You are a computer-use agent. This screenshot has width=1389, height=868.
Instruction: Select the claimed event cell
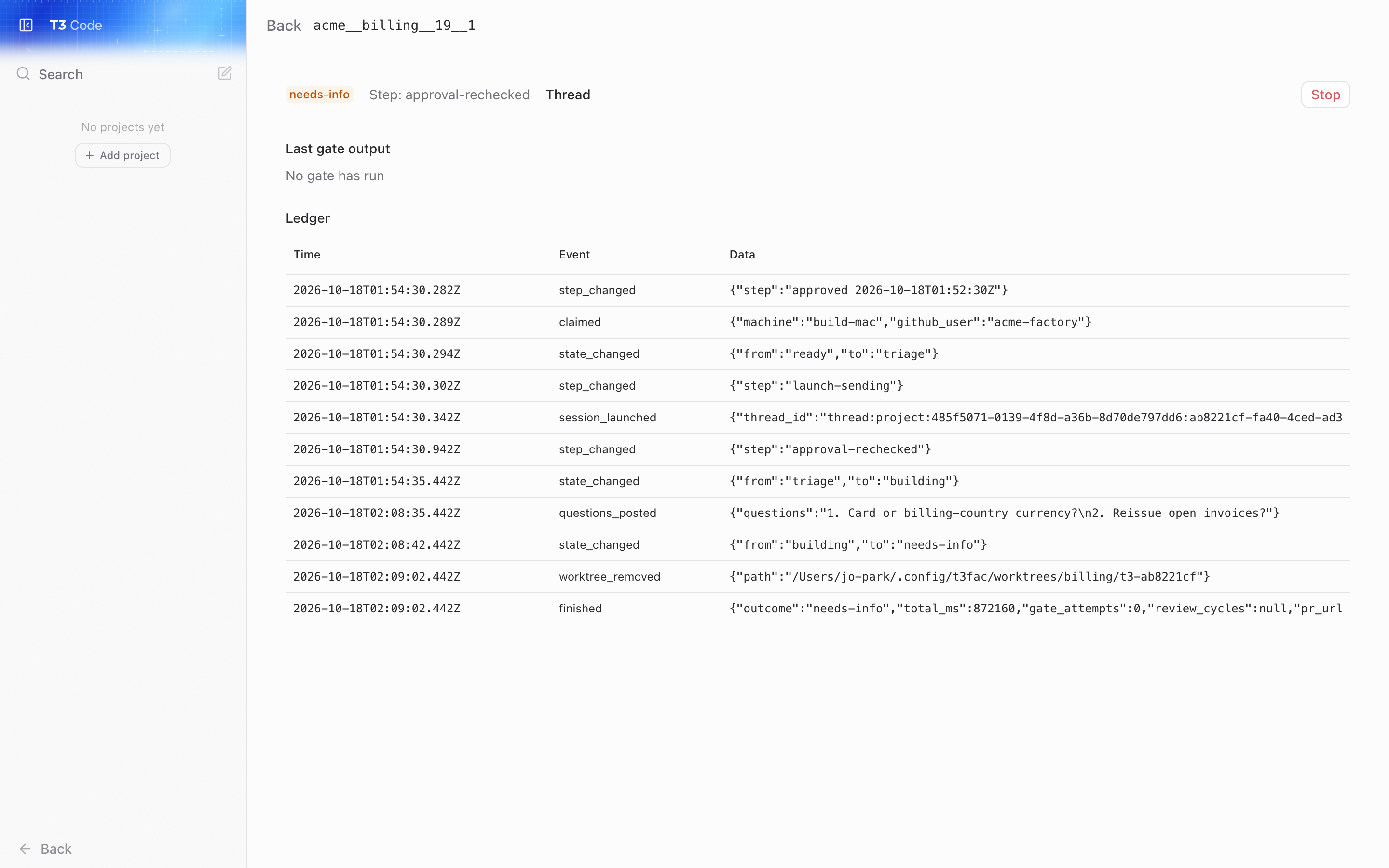coord(580,322)
